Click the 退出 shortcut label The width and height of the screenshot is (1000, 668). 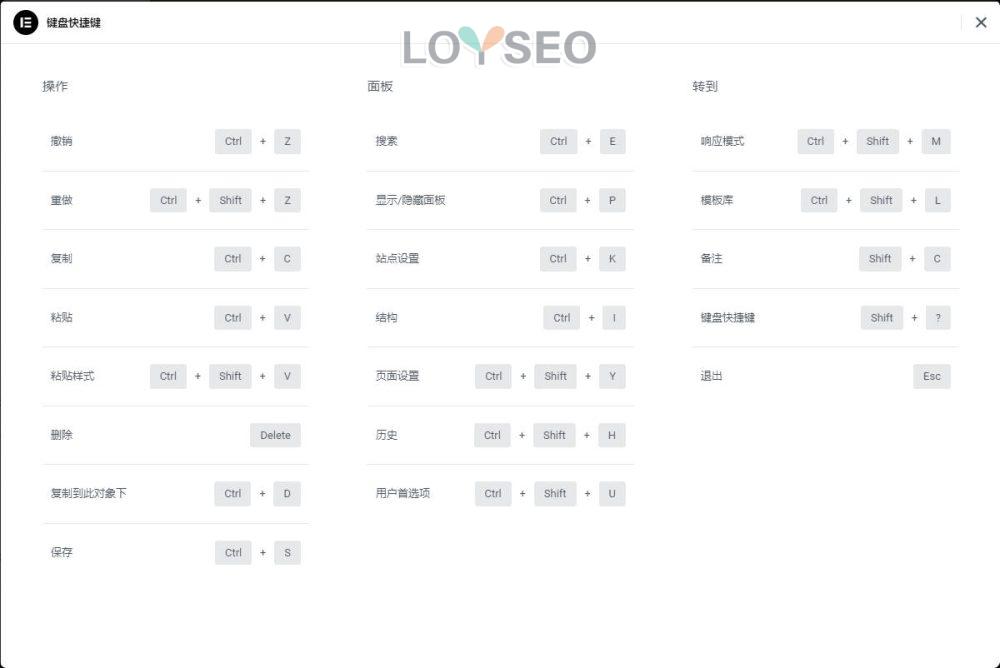tap(712, 376)
